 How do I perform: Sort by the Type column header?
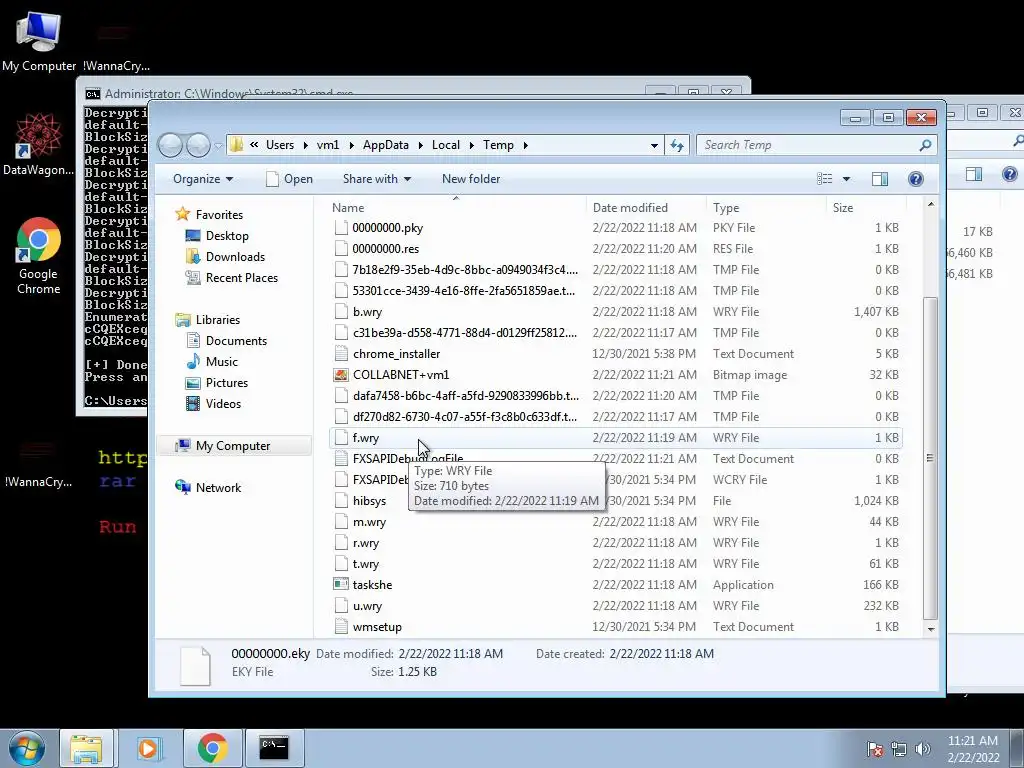coord(766,208)
